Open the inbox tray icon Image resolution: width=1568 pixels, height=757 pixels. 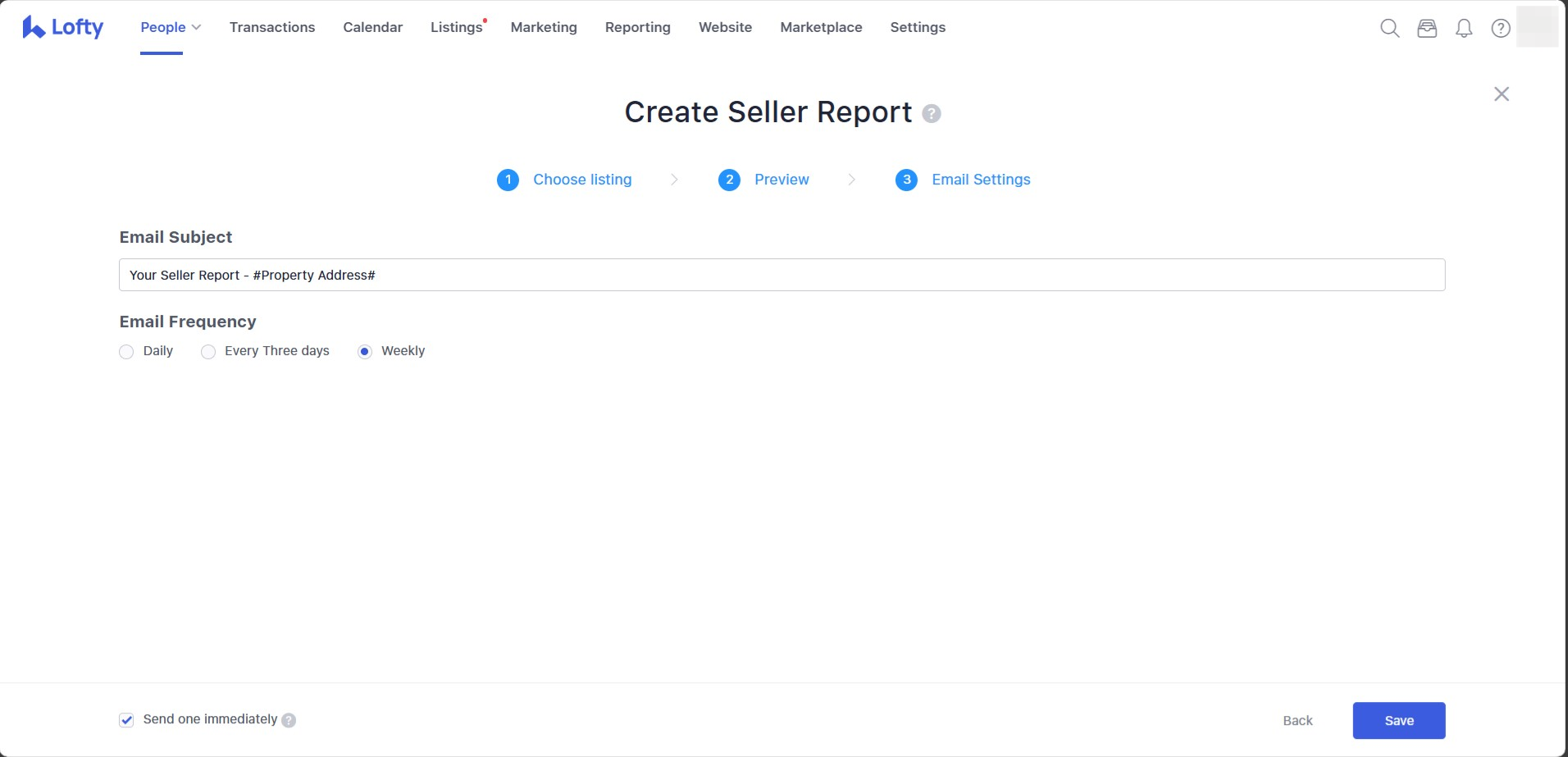point(1427,28)
